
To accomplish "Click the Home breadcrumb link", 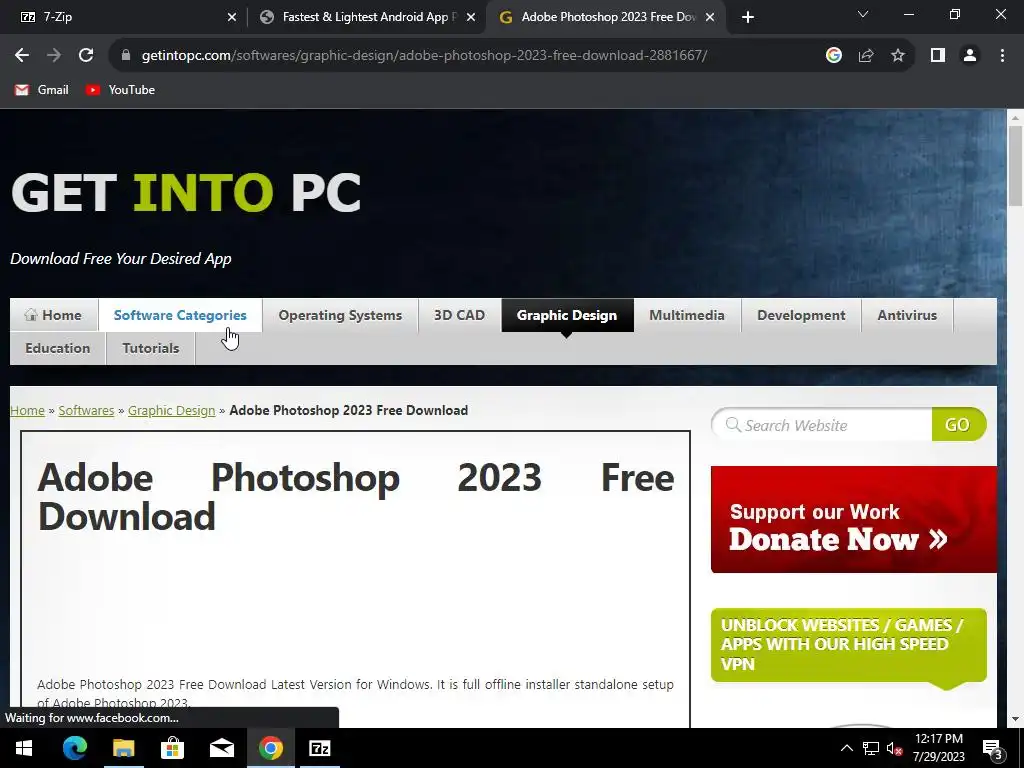I will click(x=27, y=410).
